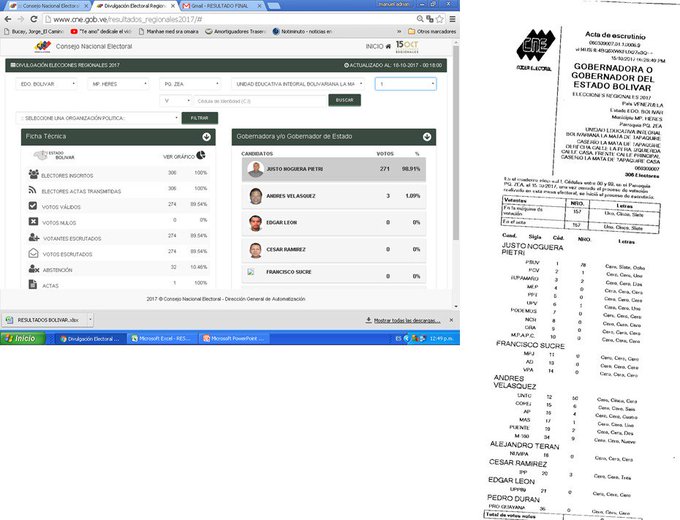The image size is (680, 520).
Task: Select the Justo Noguera Pietri candidate row
Action: click(x=333, y=169)
